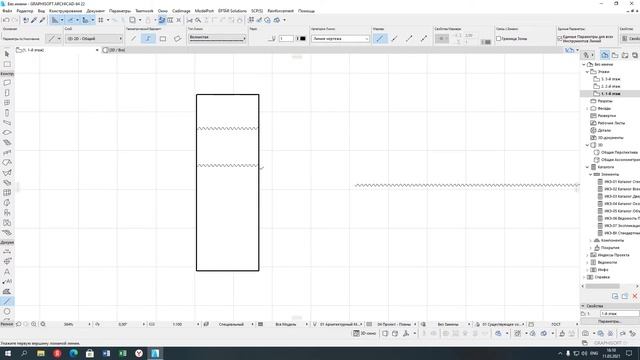640x360 pixels.
Task: Open the Редактор menu
Action: coord(25,11)
